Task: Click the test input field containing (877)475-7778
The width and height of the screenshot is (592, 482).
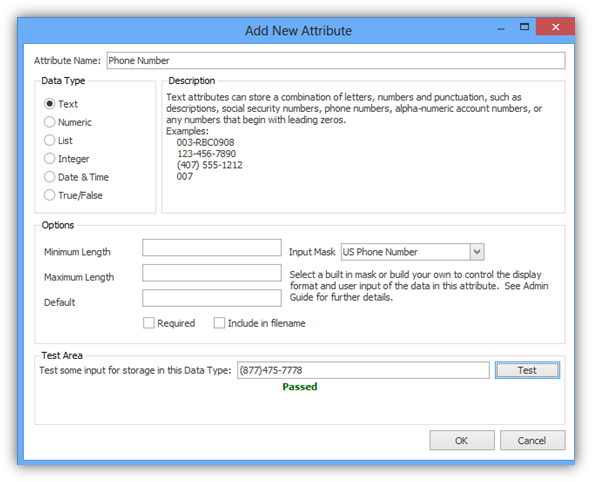Action: [x=363, y=370]
